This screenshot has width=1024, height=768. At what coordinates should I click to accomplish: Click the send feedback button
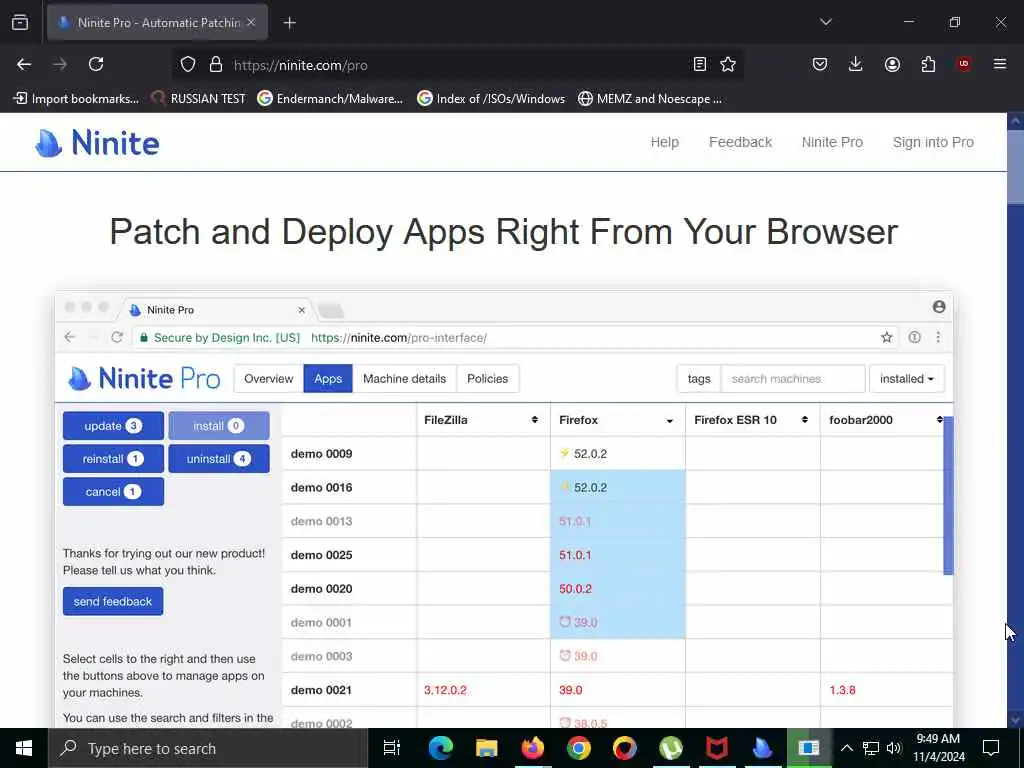[x=113, y=601]
